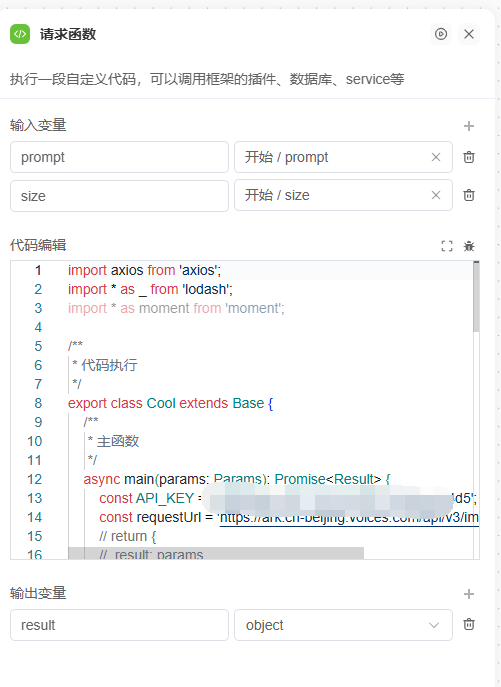
Task: Close the request function panel
Action: click(x=469, y=34)
